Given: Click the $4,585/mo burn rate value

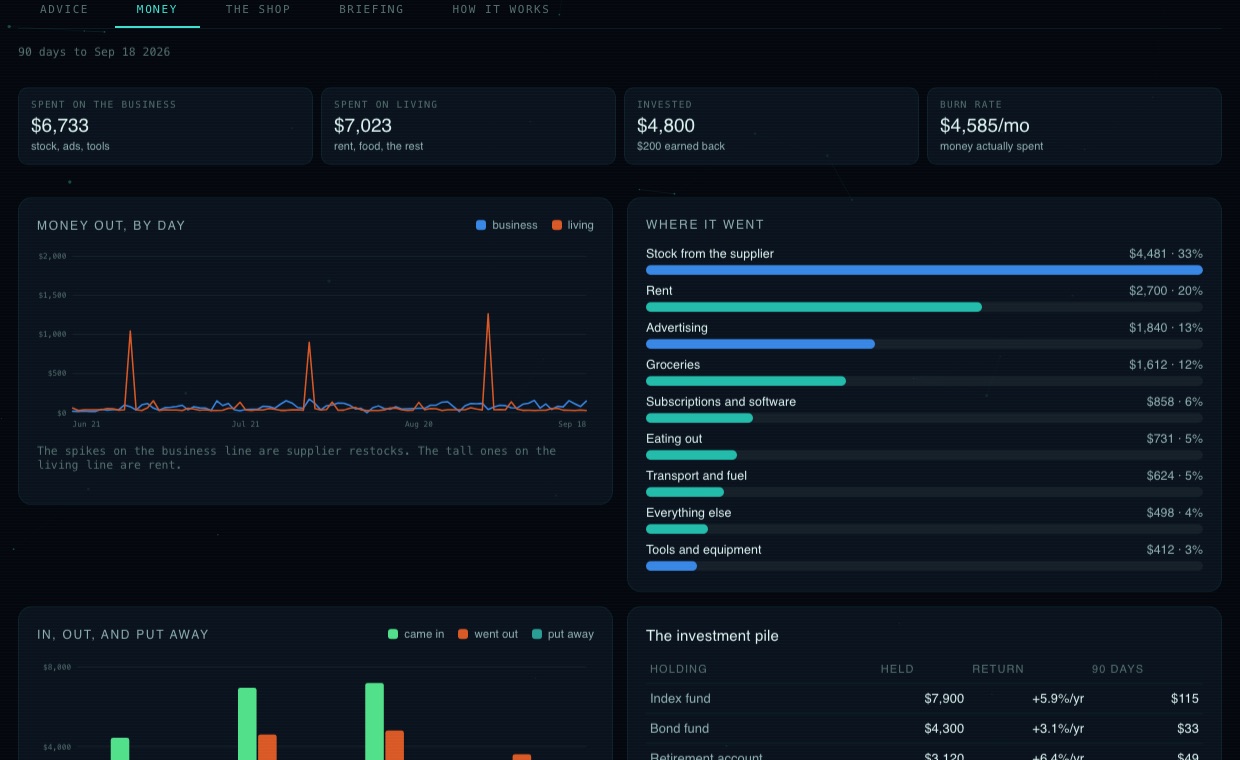Looking at the screenshot, I should [985, 126].
